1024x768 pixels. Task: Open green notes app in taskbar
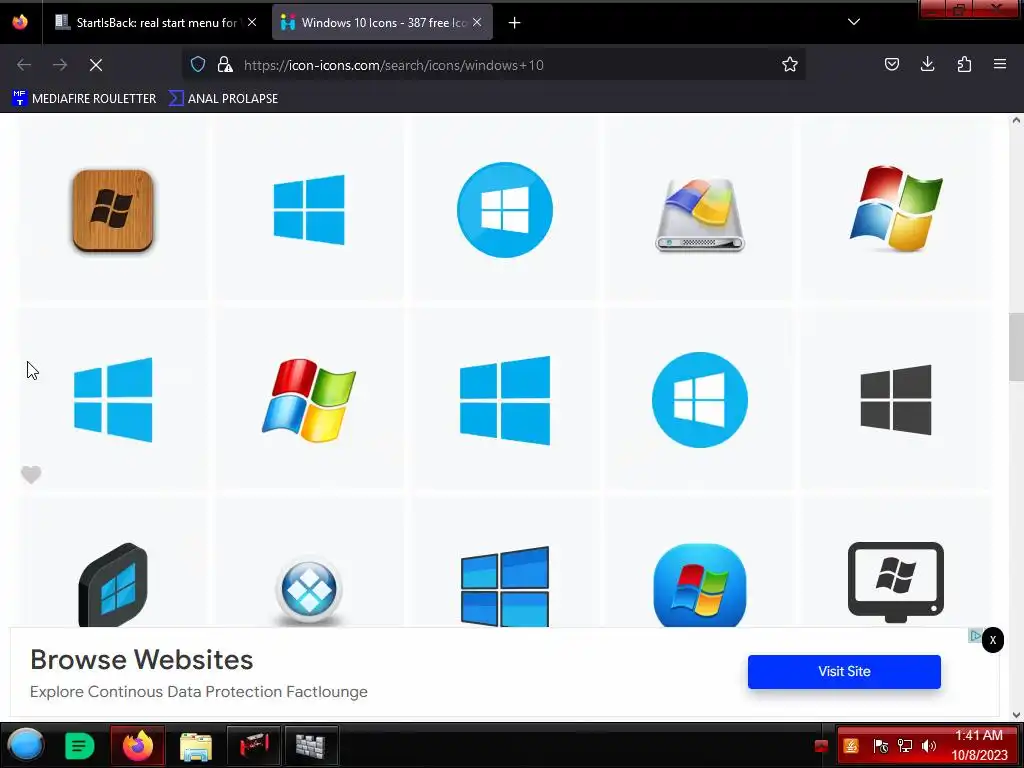(x=80, y=746)
